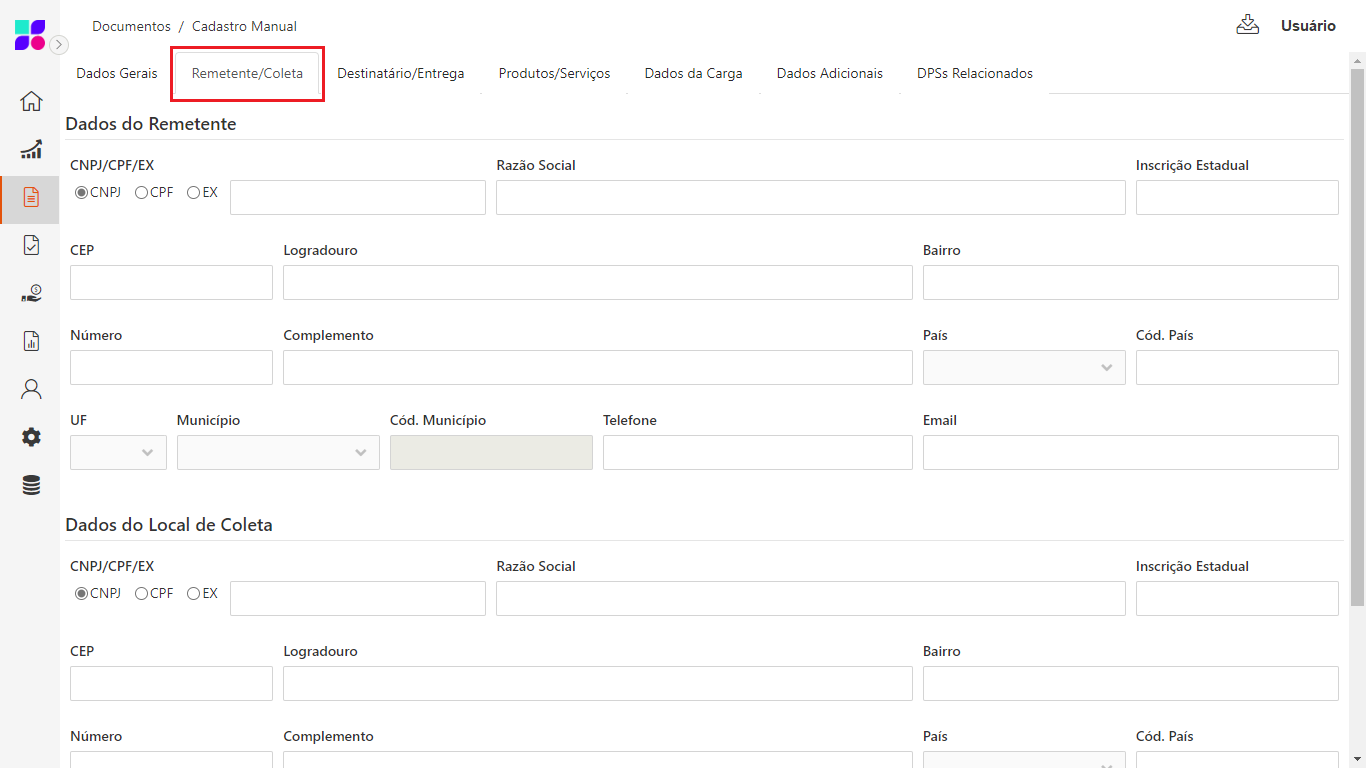Click the Documentos breadcrumb link
The height and width of the screenshot is (768, 1366).
pos(131,27)
